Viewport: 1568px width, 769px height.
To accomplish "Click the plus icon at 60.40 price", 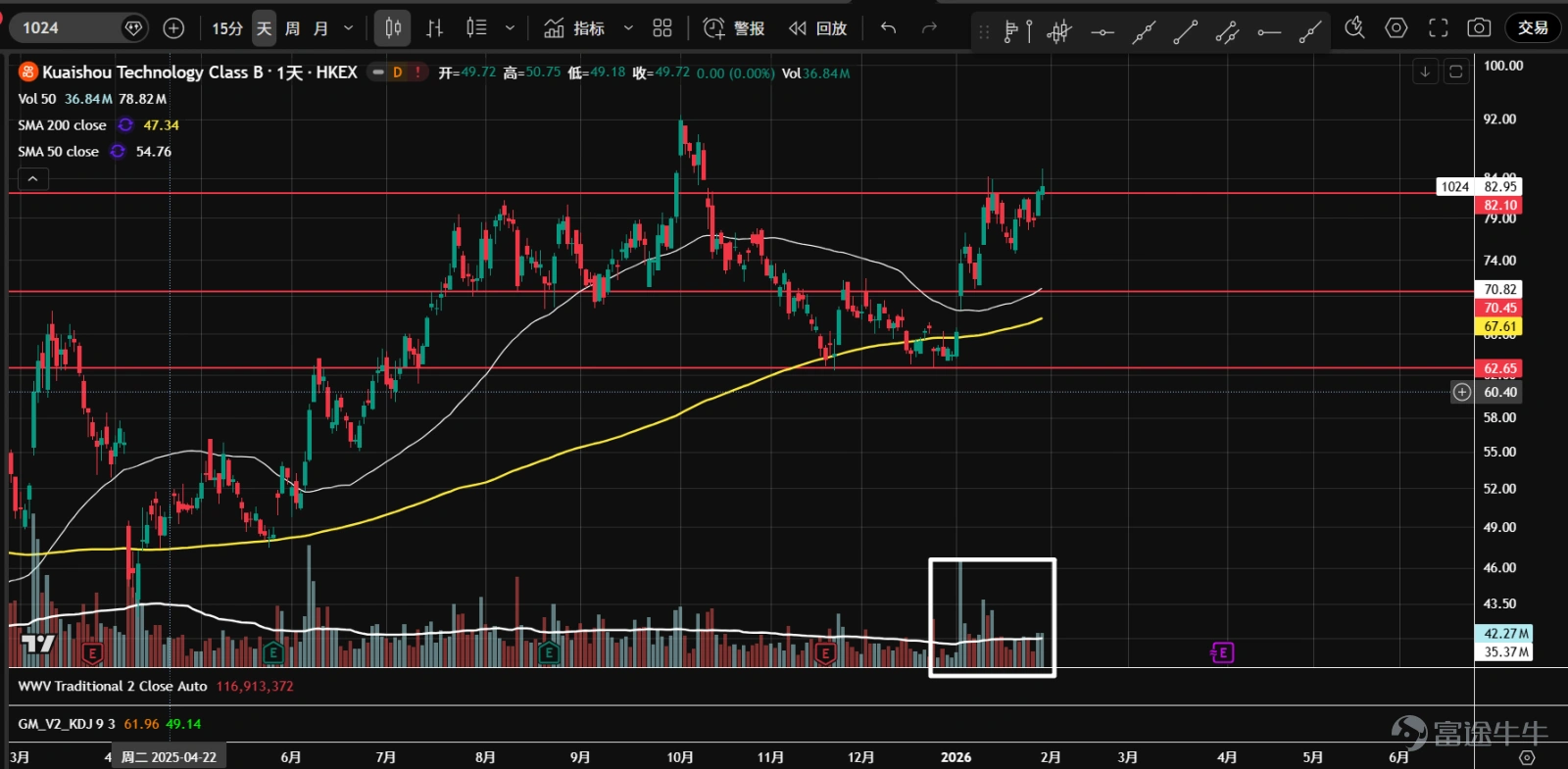I will [1462, 392].
